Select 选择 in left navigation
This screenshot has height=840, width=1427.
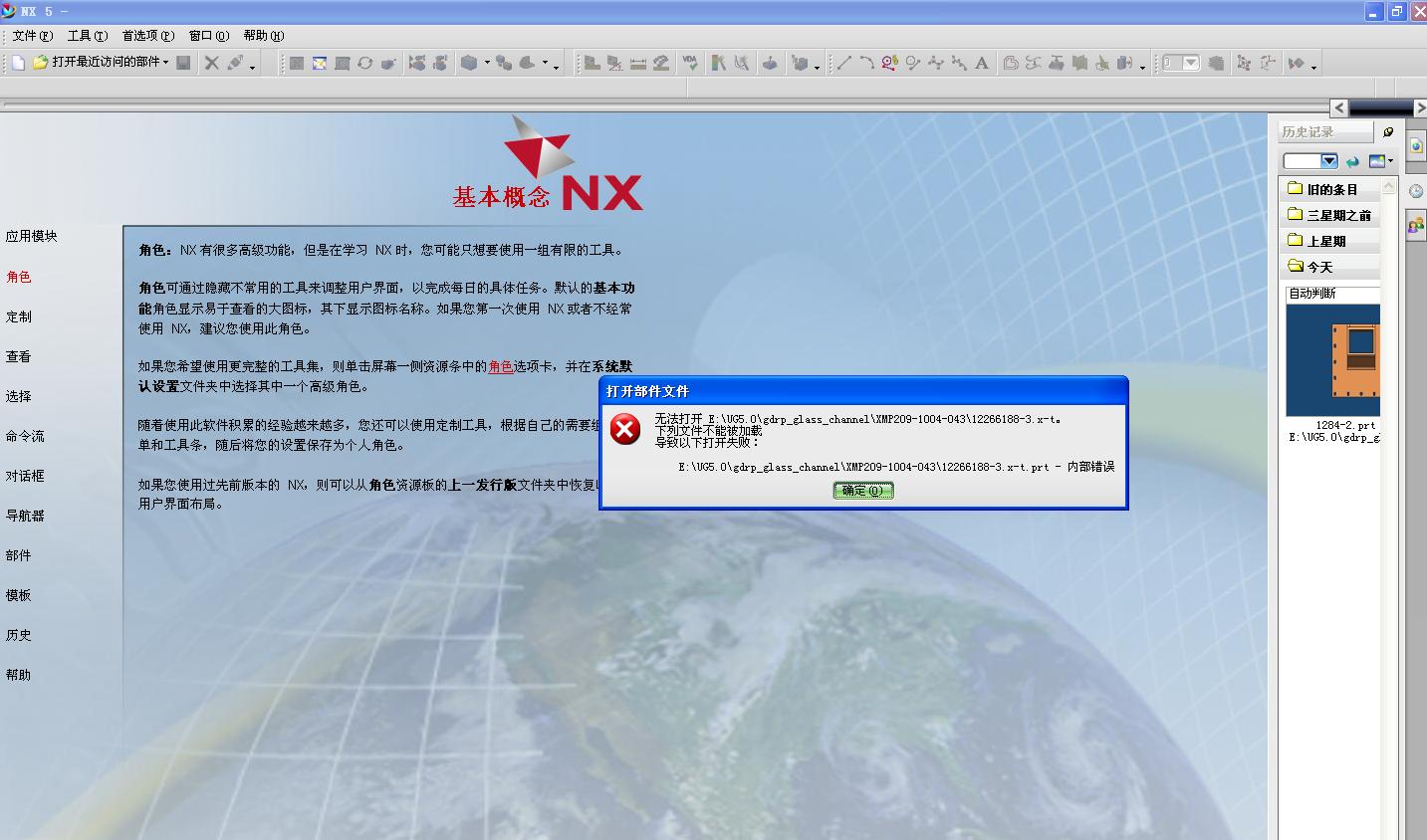click(x=19, y=396)
